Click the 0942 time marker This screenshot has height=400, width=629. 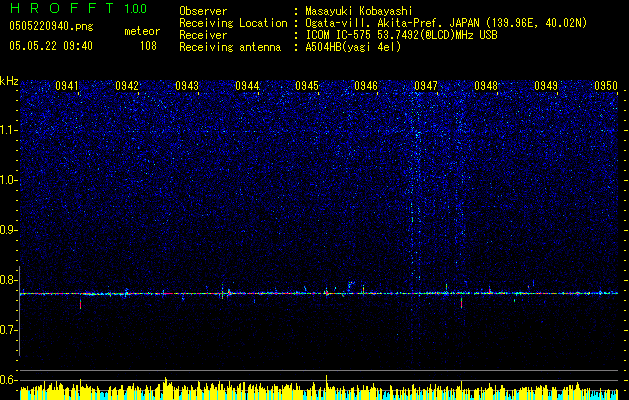coord(127,85)
